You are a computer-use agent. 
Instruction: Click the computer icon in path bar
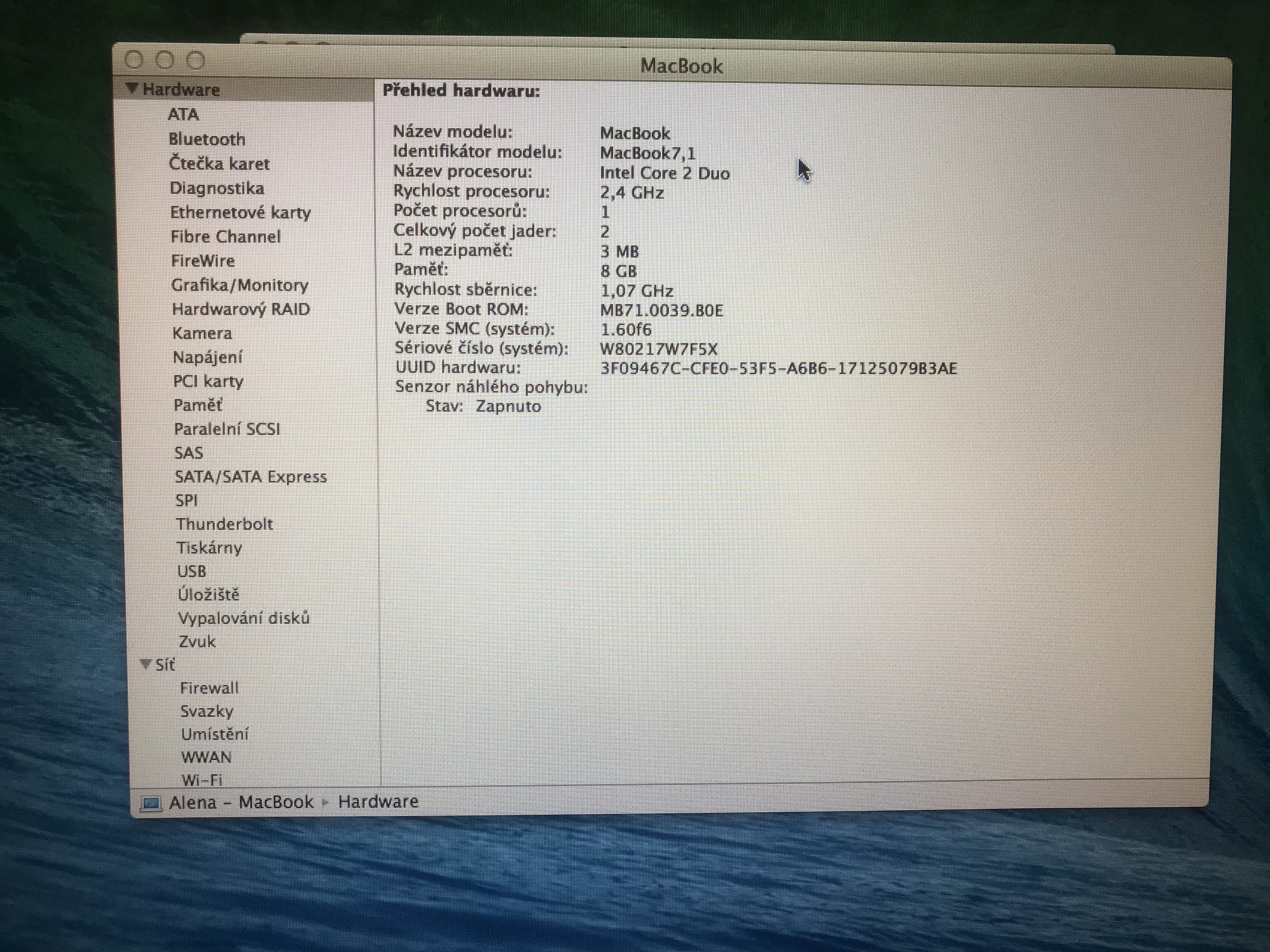(151, 803)
